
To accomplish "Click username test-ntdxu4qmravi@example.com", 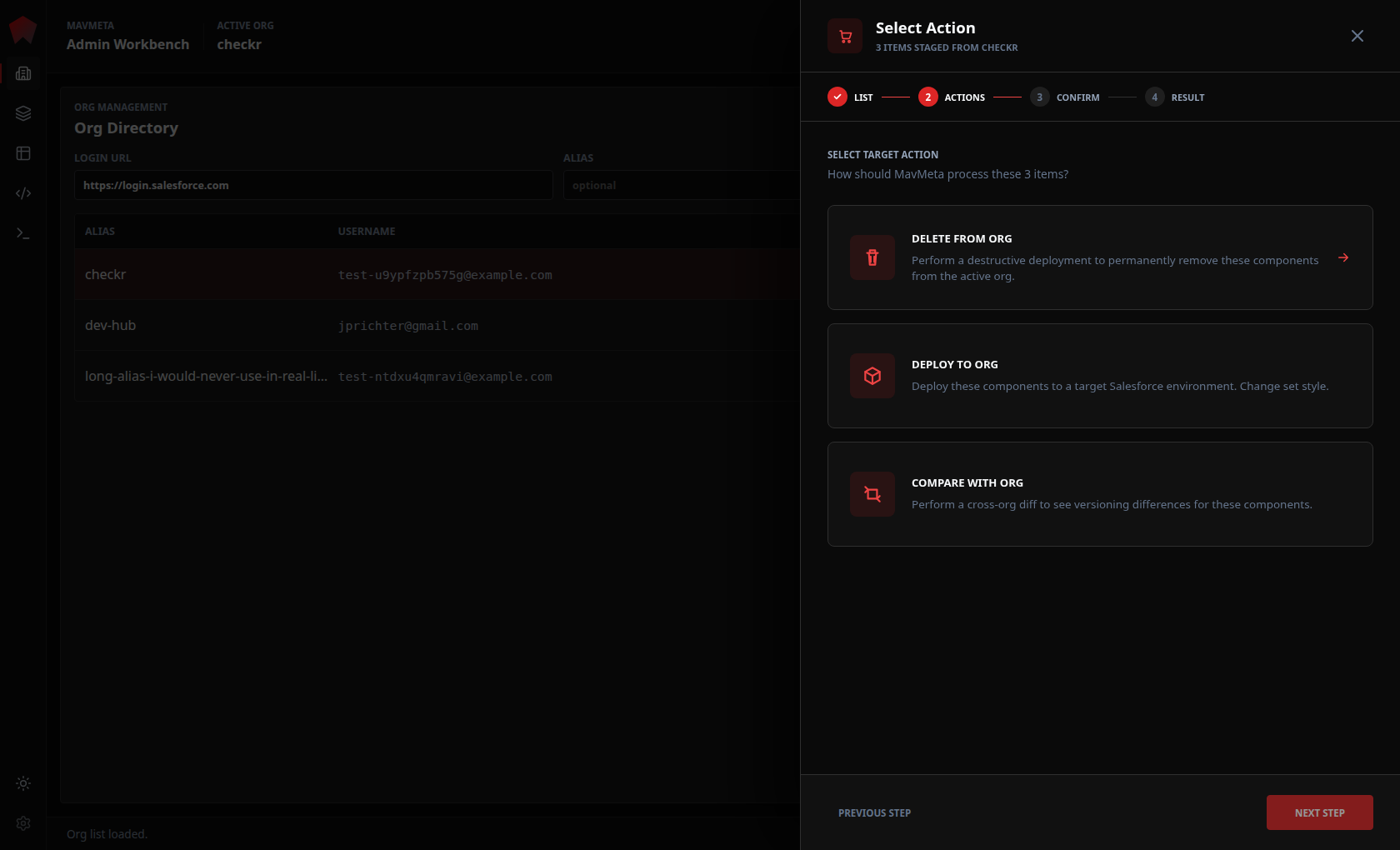I will (445, 377).
